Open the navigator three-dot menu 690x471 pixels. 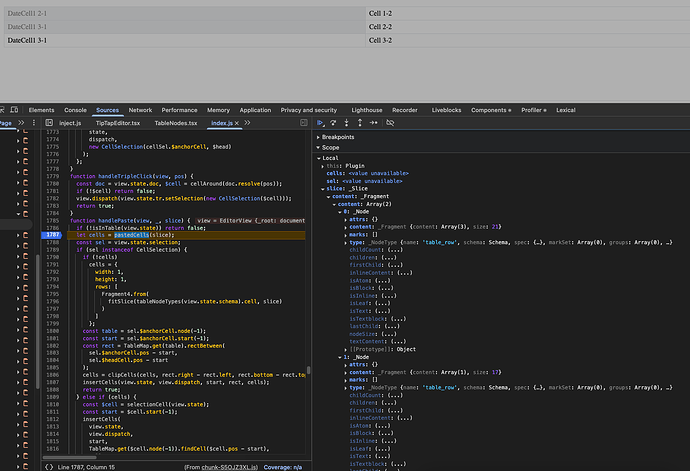coord(34,123)
